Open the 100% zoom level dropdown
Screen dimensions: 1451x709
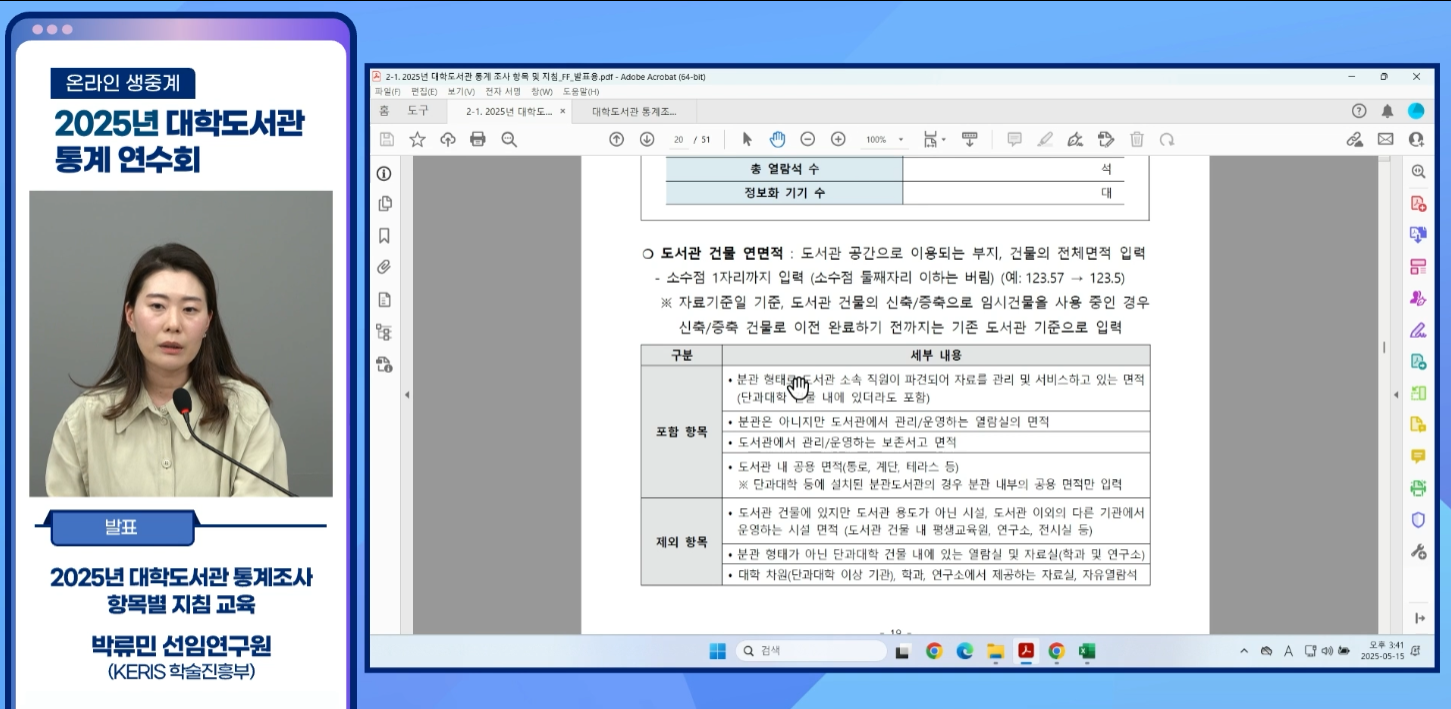[884, 139]
